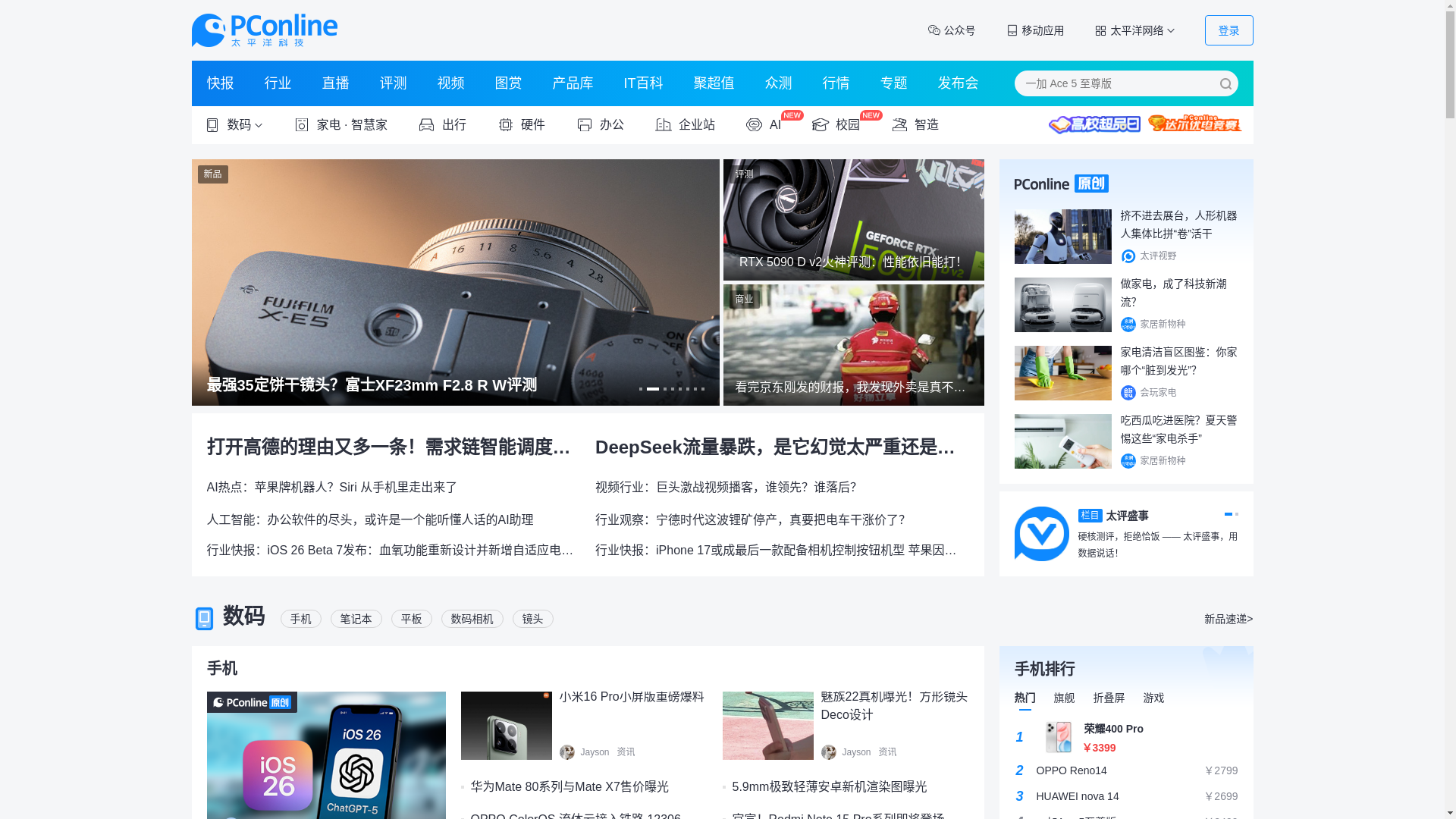Open the 智造 category
The image size is (1456, 819).
[x=915, y=125]
